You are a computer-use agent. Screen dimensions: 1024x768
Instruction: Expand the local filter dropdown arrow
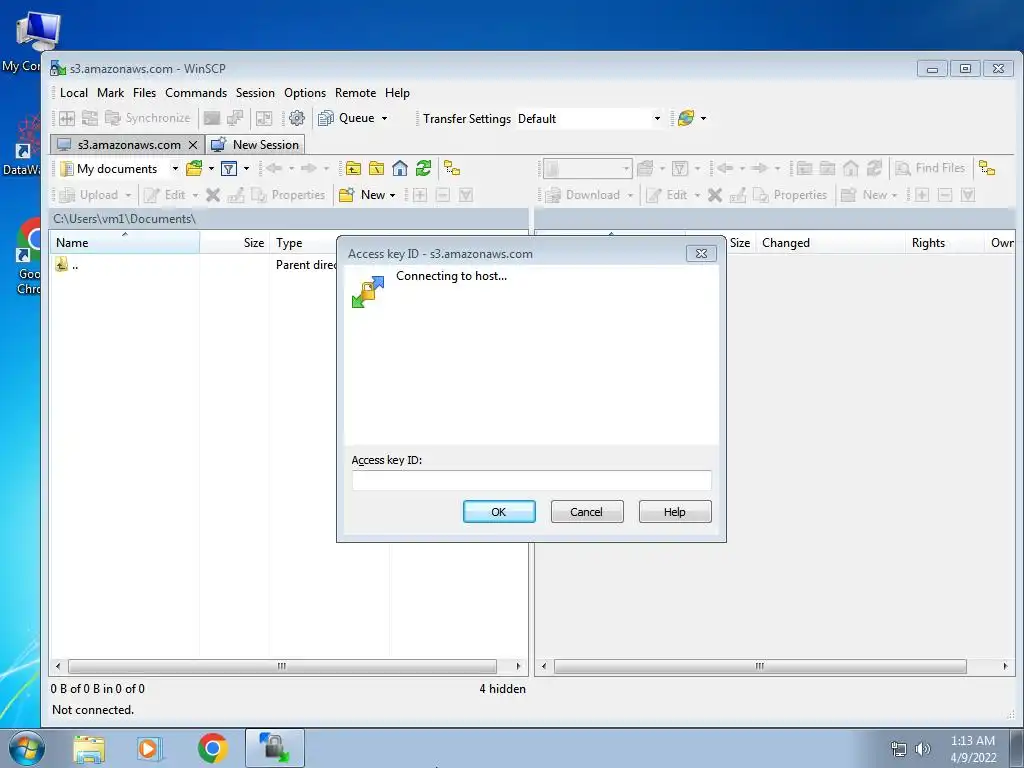[246, 168]
